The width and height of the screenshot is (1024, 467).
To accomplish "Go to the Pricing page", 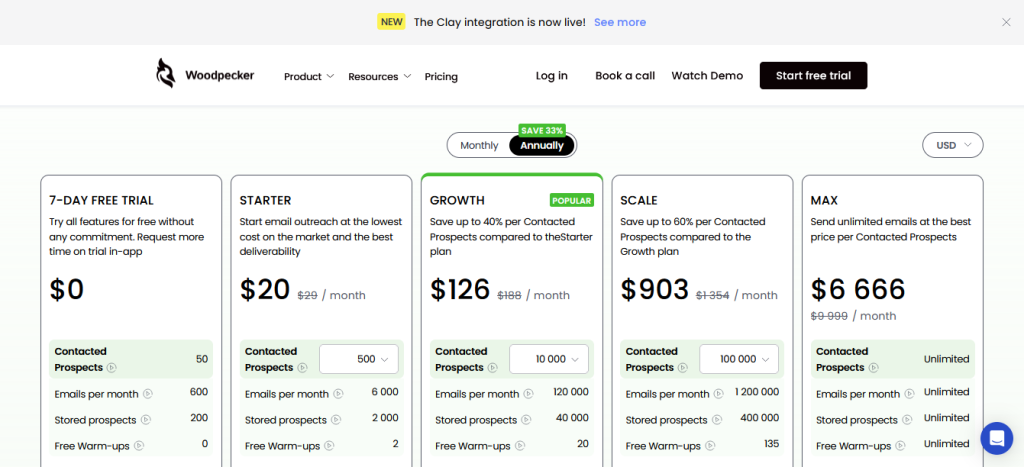I will pyautogui.click(x=441, y=76).
